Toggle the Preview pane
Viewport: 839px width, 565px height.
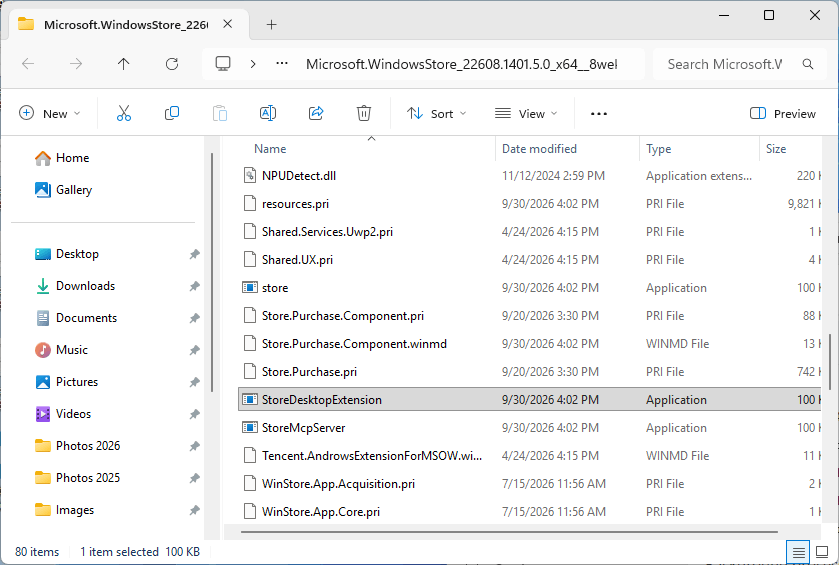coord(783,113)
